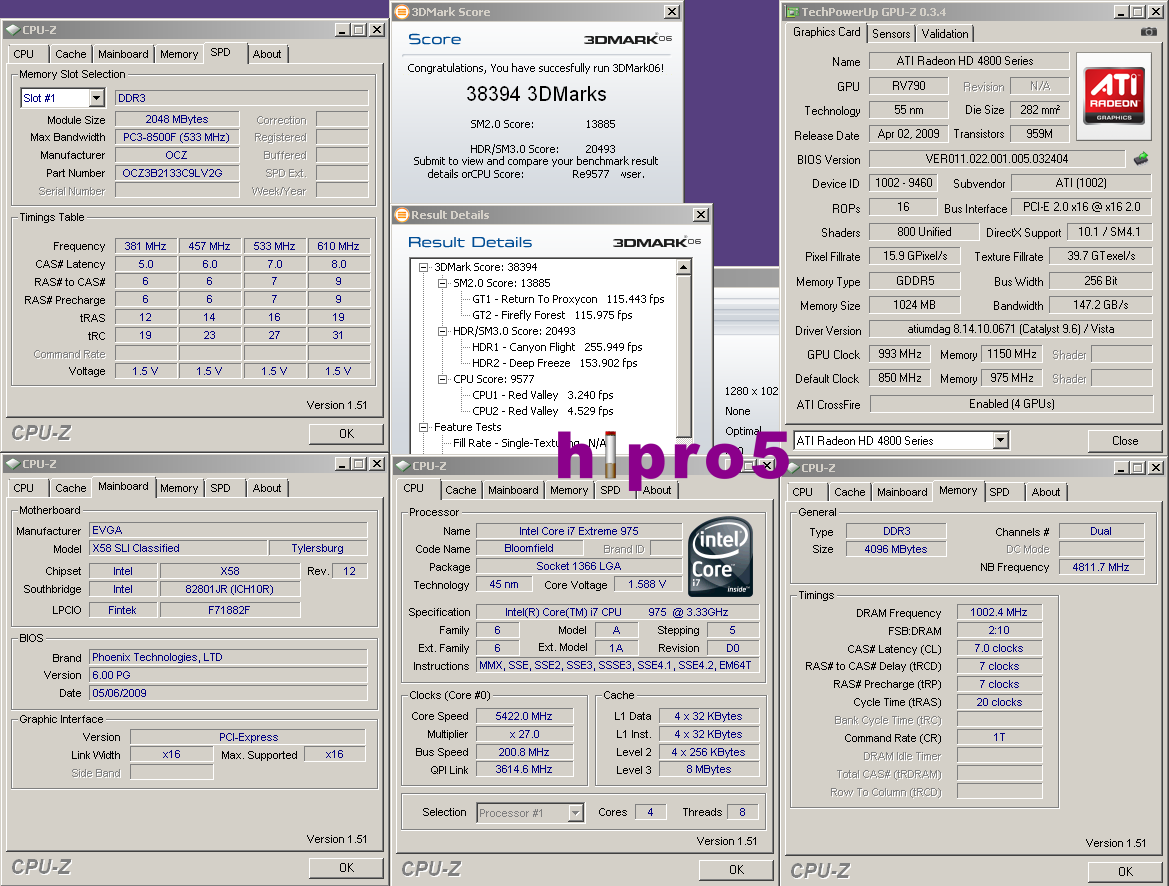Open Mainboard tab in CPU-Z CPU window
The image size is (1169, 886).
(513, 490)
